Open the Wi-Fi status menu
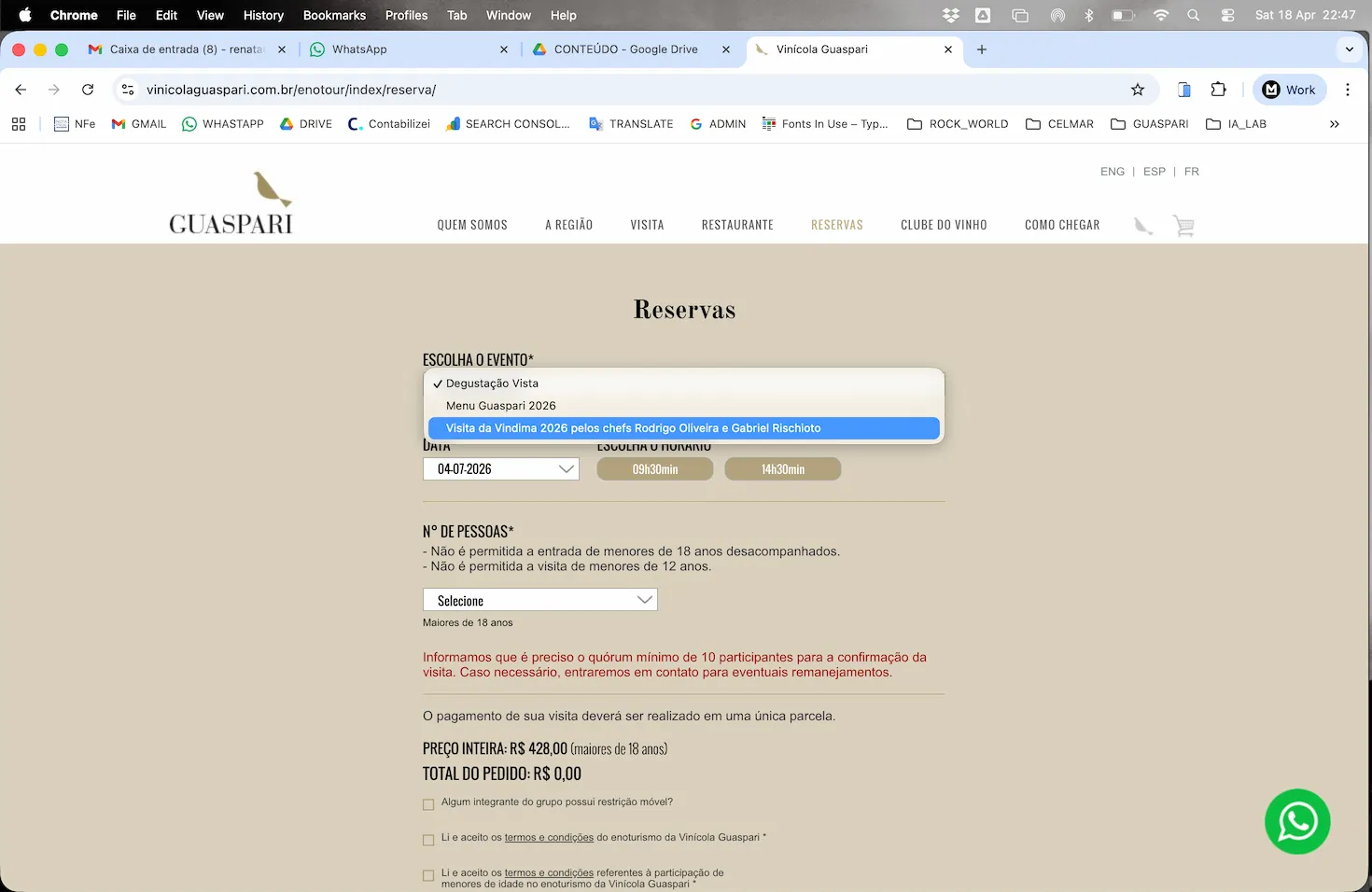 pos(1160,15)
